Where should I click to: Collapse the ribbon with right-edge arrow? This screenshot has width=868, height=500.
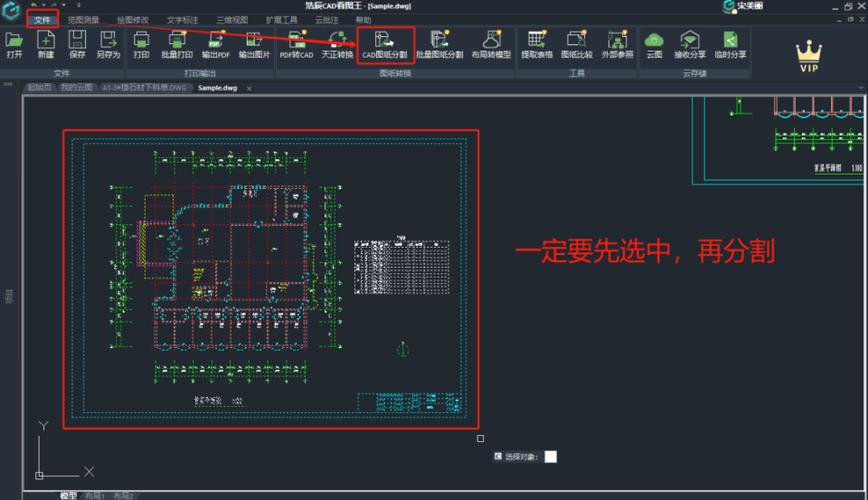861,88
